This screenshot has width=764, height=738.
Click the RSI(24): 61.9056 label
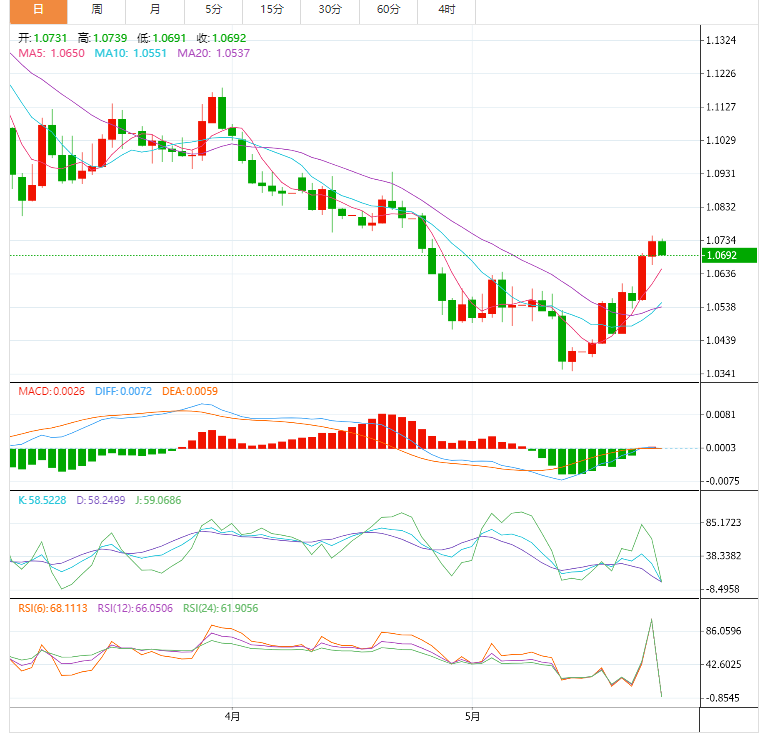(x=221, y=608)
